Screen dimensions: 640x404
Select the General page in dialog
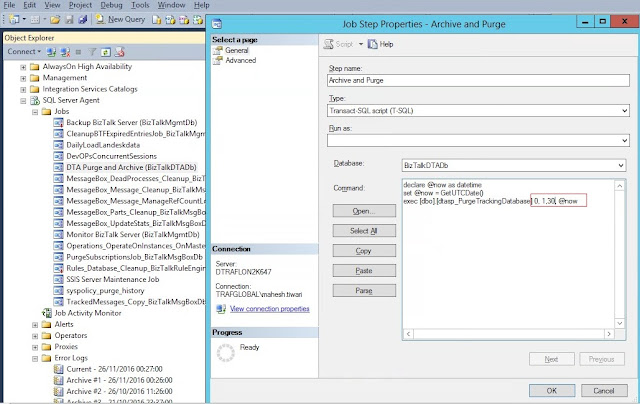[237, 50]
